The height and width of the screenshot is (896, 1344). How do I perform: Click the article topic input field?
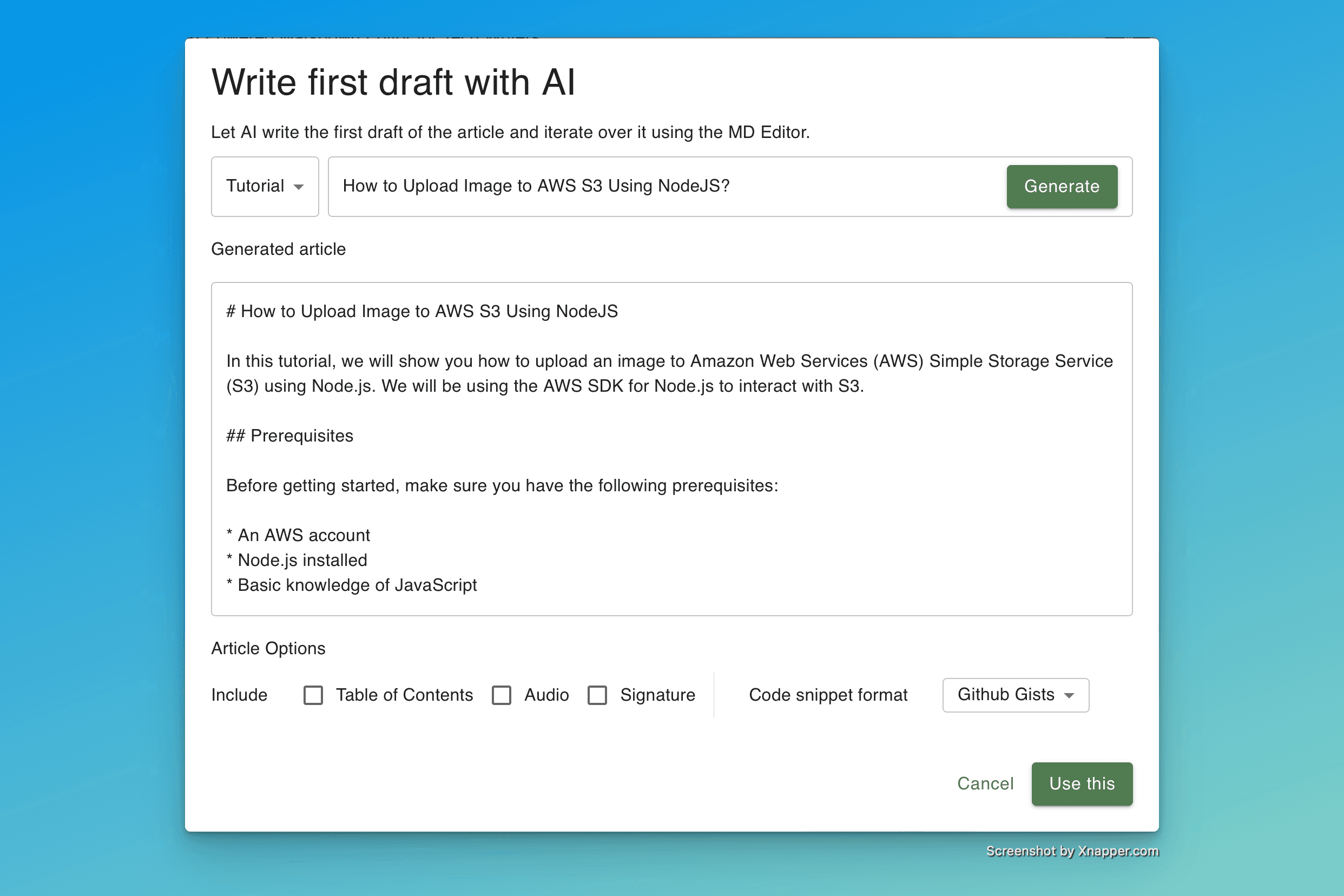[663, 186]
